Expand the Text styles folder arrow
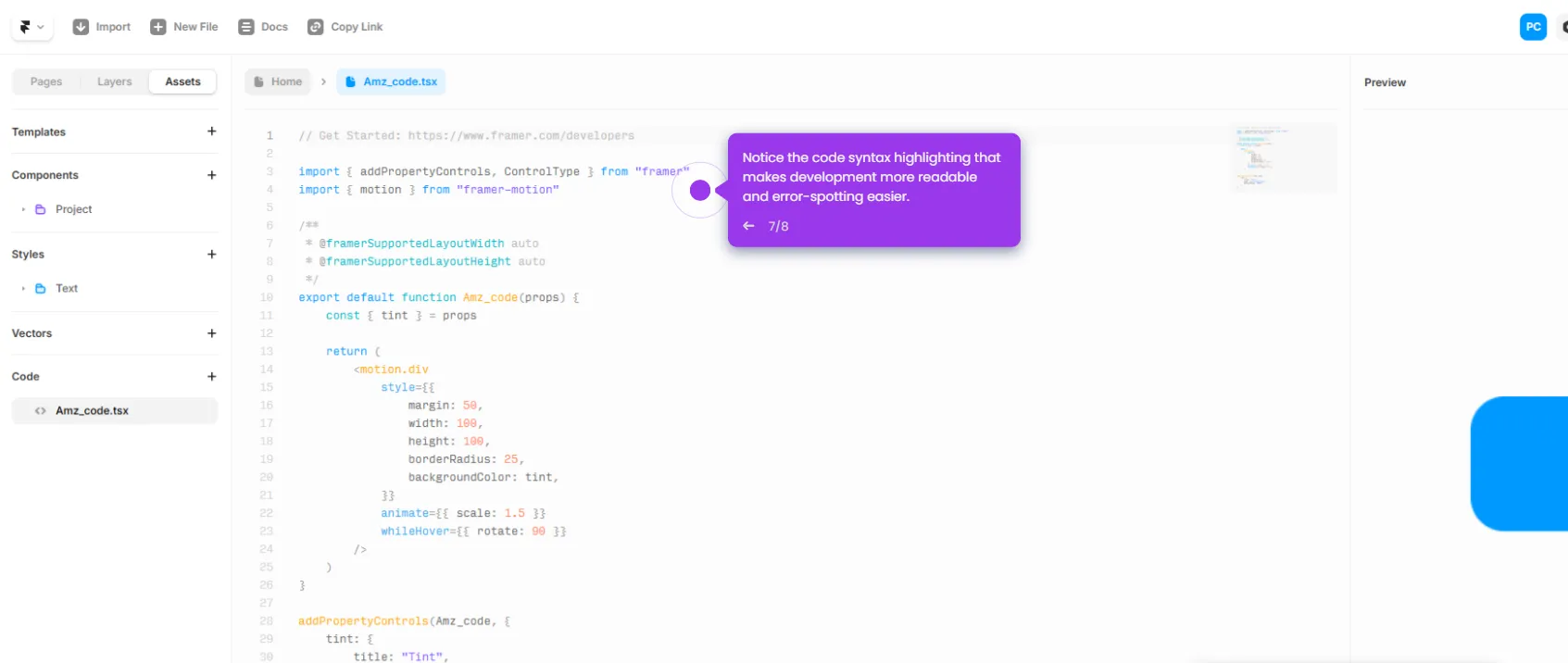Screen dimensions: 1568x663 coord(23,289)
